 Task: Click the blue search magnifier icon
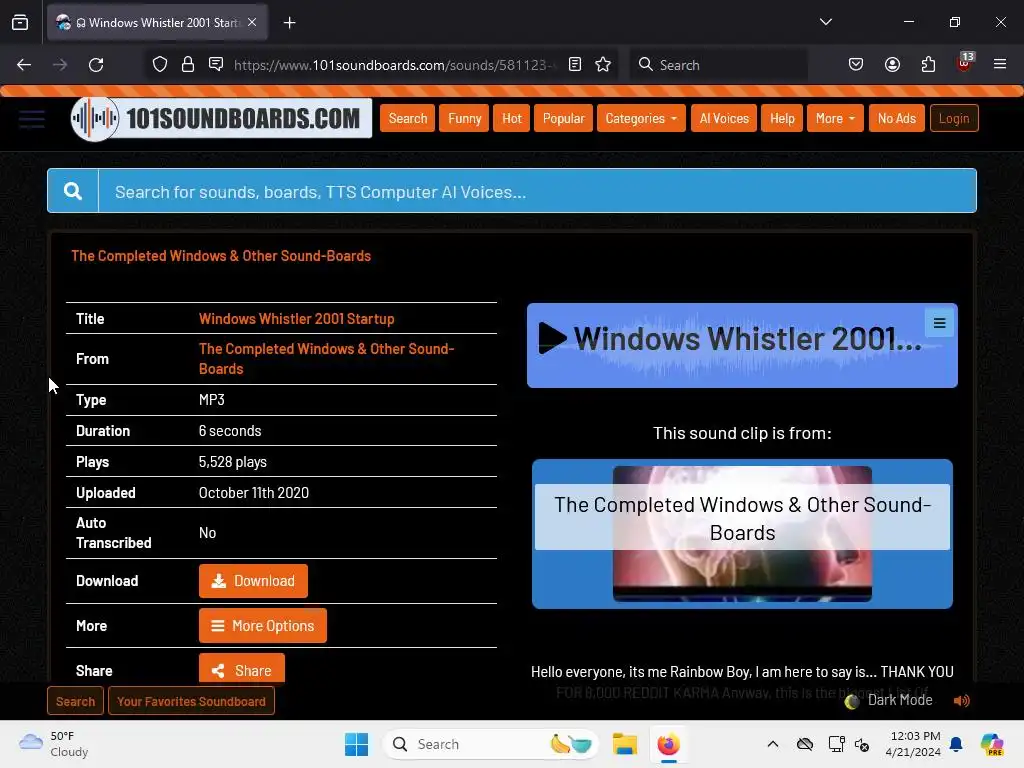tap(73, 191)
